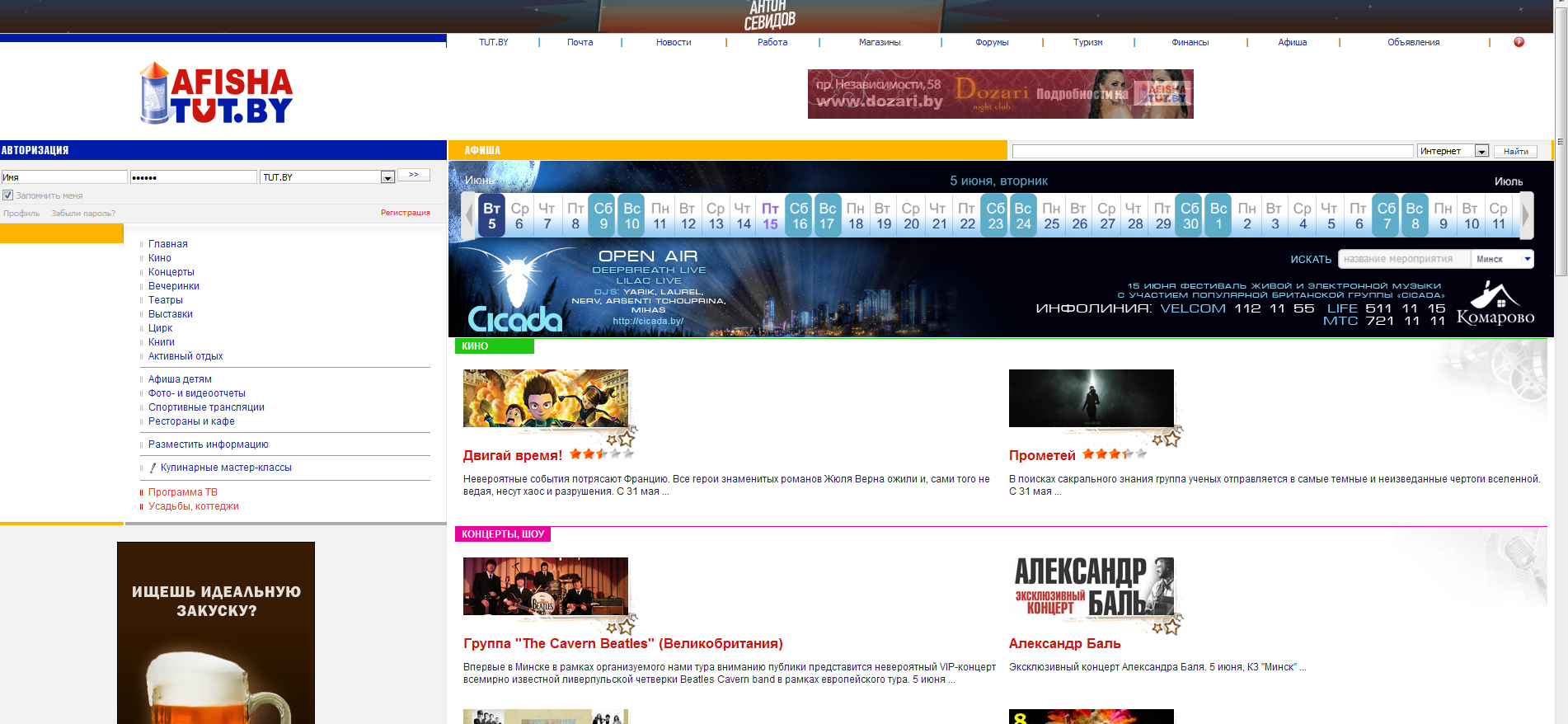Open Цирк in the sidebar menu
Screen dimensions: 1568x724
[161, 328]
